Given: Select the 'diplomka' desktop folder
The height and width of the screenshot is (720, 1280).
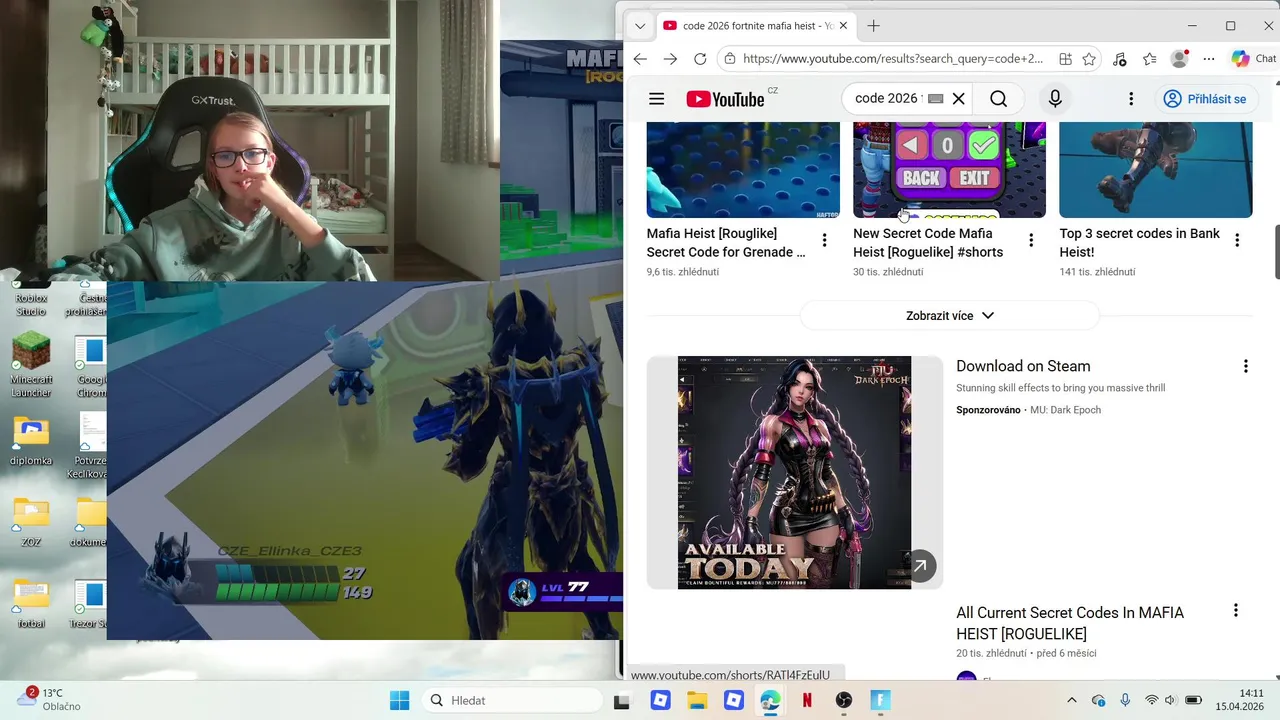Looking at the screenshot, I should coord(31,441).
